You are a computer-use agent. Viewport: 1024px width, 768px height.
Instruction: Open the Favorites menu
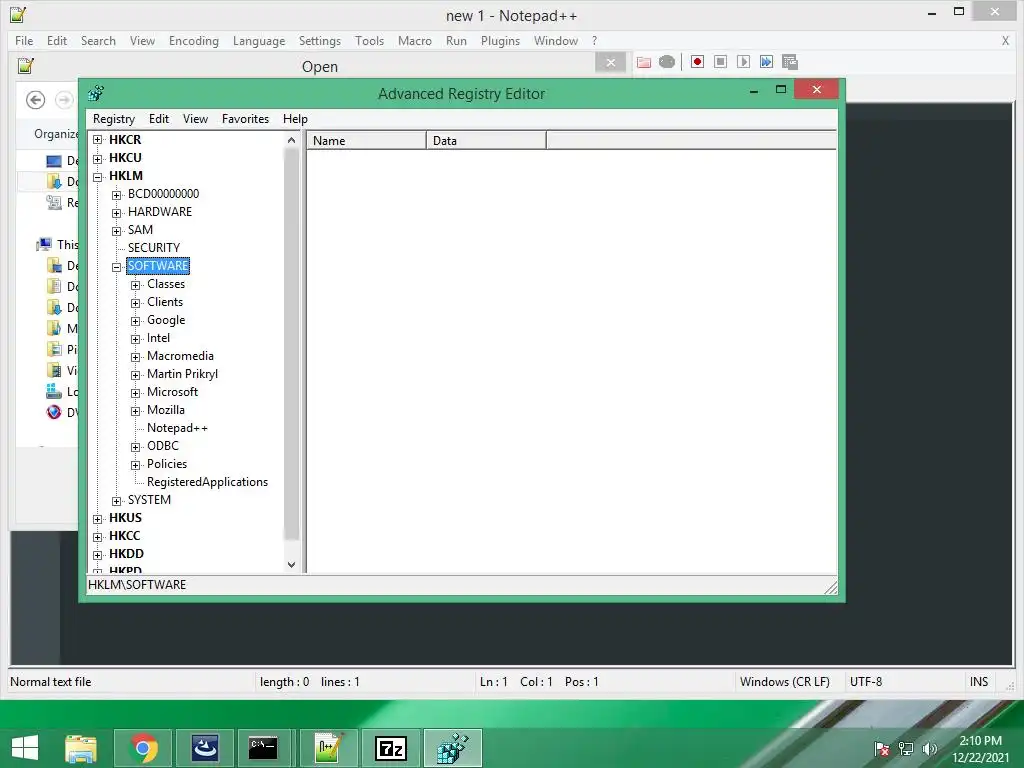(x=245, y=119)
